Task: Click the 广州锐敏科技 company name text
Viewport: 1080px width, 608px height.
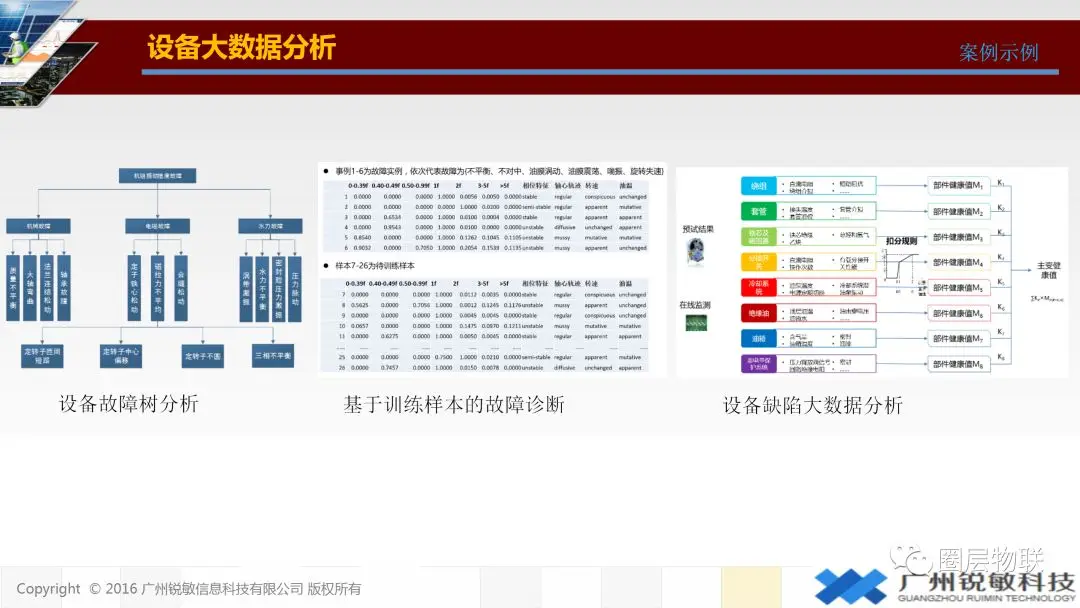Action: tap(986, 583)
